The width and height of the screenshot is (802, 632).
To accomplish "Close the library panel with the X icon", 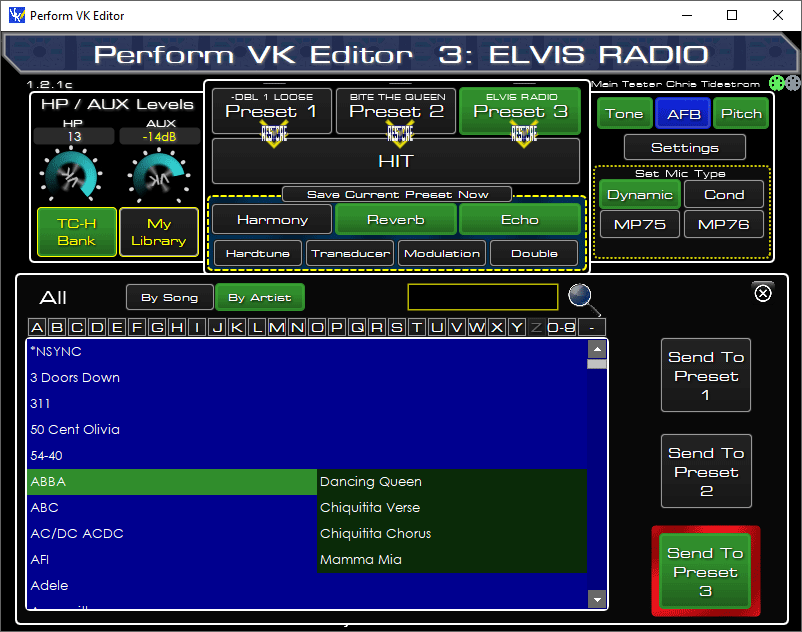I will 762,292.
